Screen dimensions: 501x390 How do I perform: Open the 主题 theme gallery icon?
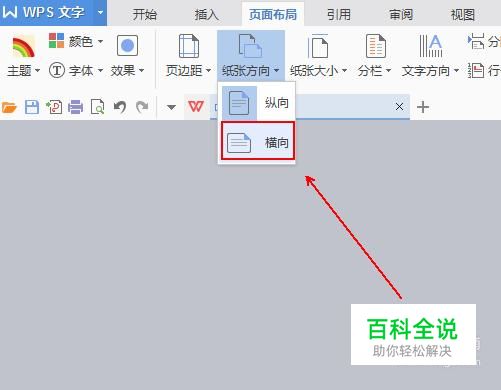coord(23,47)
